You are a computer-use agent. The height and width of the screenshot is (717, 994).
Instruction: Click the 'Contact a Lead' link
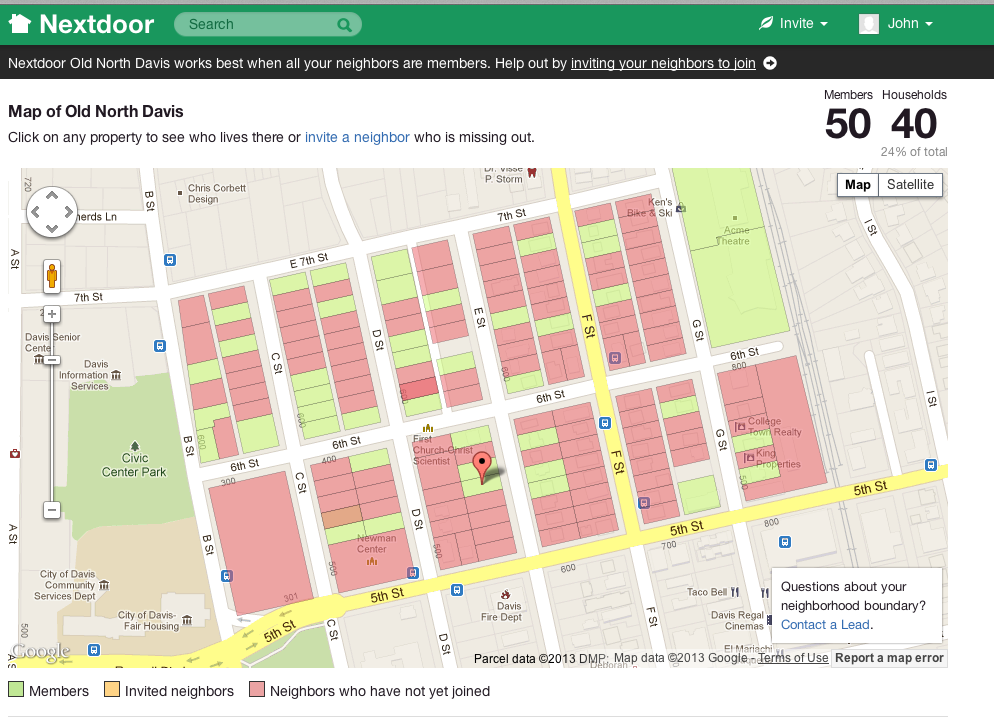point(825,624)
